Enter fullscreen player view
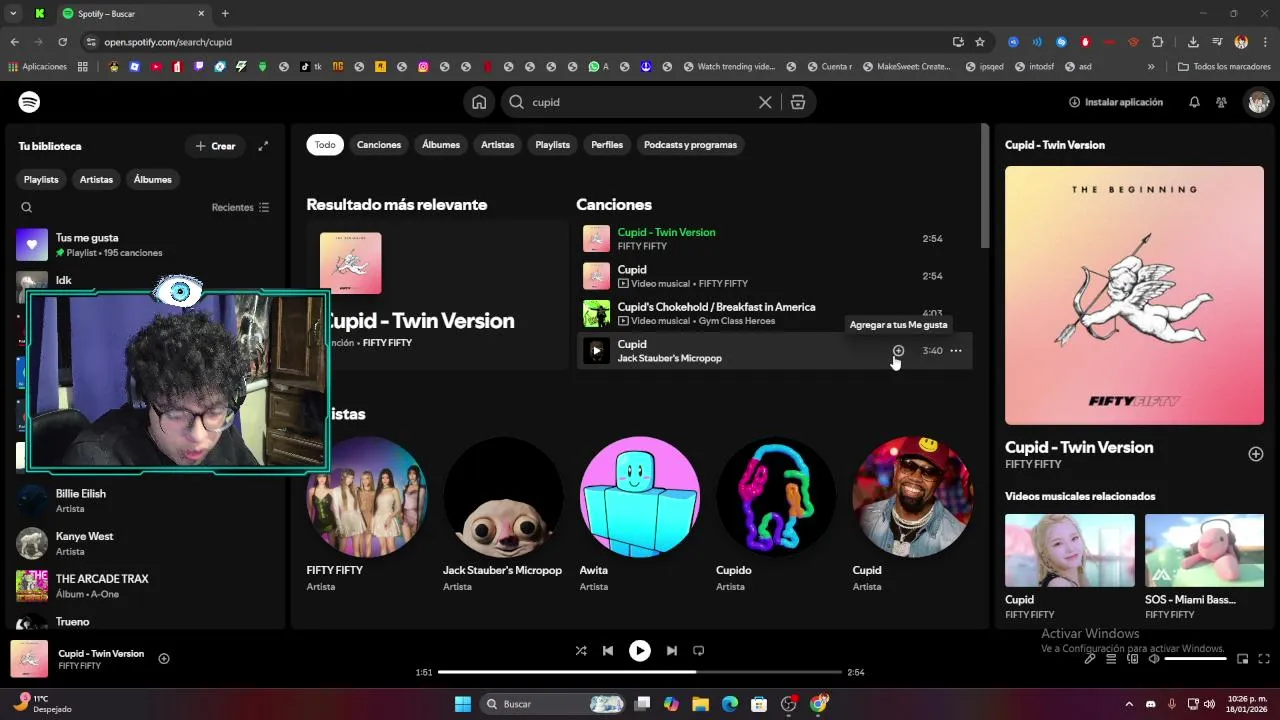 (1264, 659)
